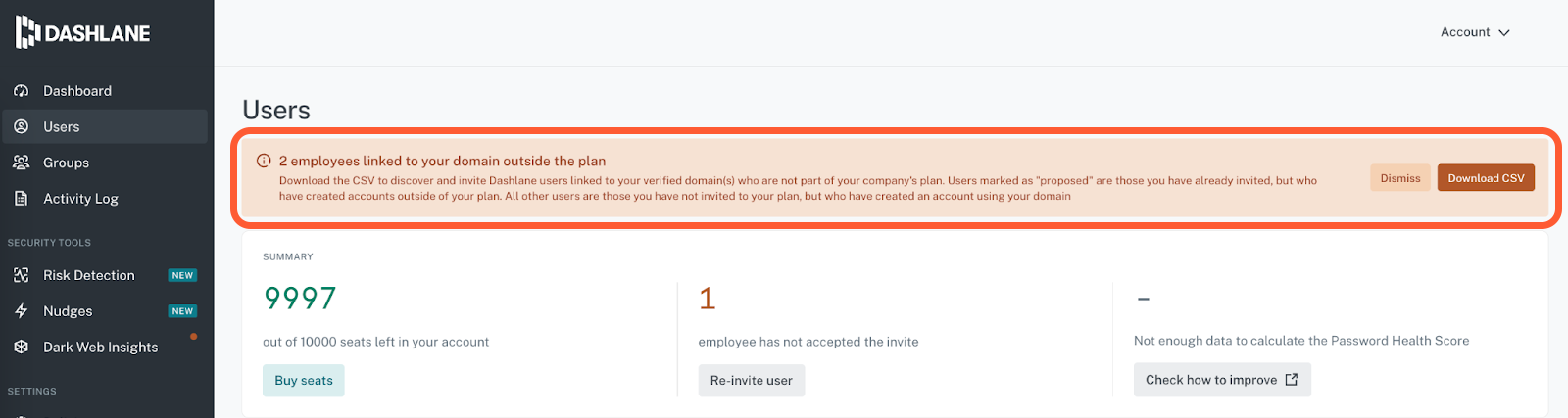1568x418 pixels.
Task: Dismiss the domain employees alert
Action: (x=1399, y=178)
